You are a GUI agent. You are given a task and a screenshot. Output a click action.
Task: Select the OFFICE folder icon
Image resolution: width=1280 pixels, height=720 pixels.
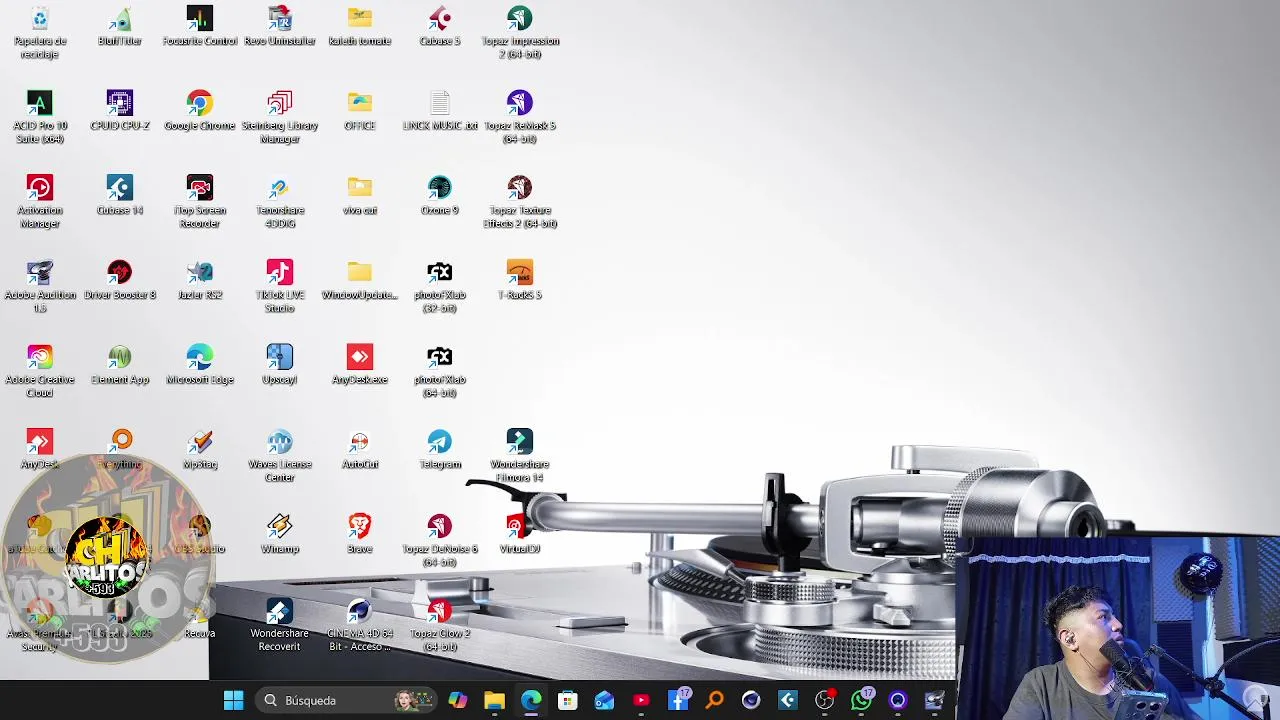point(360,111)
